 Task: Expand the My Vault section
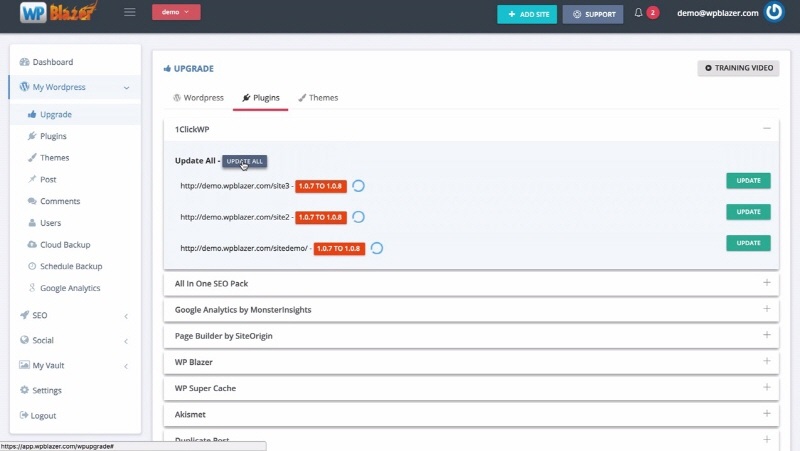(x=74, y=365)
